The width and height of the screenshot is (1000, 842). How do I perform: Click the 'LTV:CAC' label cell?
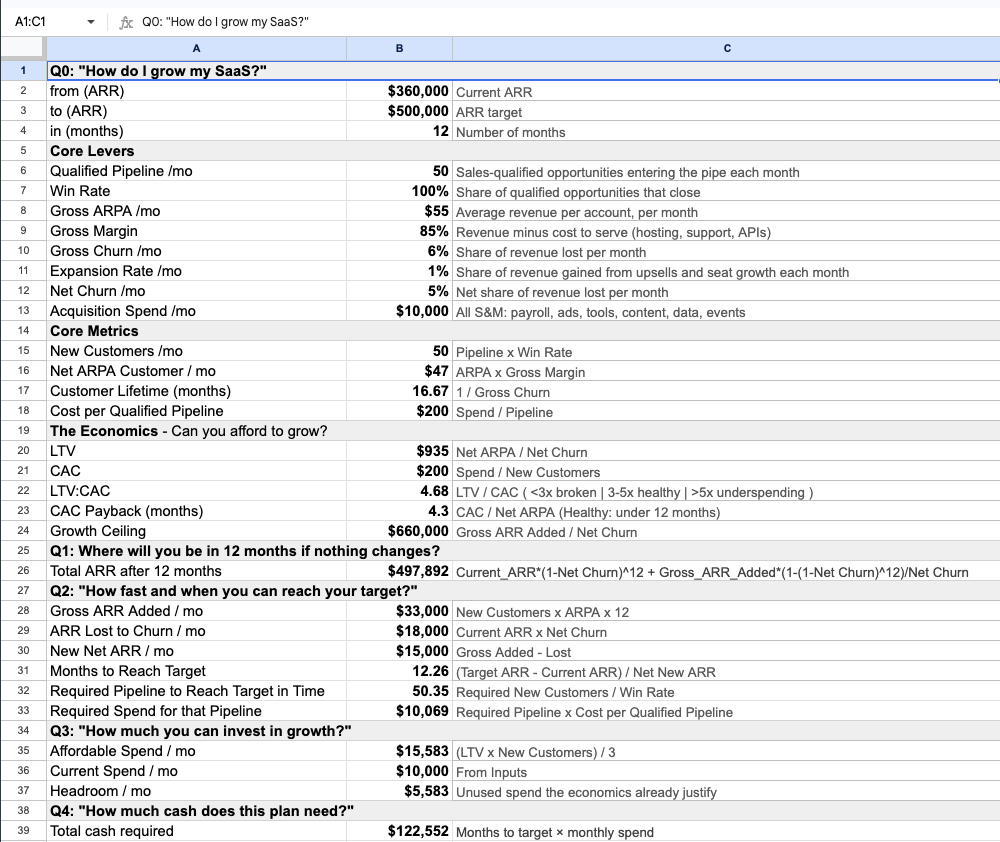point(196,491)
